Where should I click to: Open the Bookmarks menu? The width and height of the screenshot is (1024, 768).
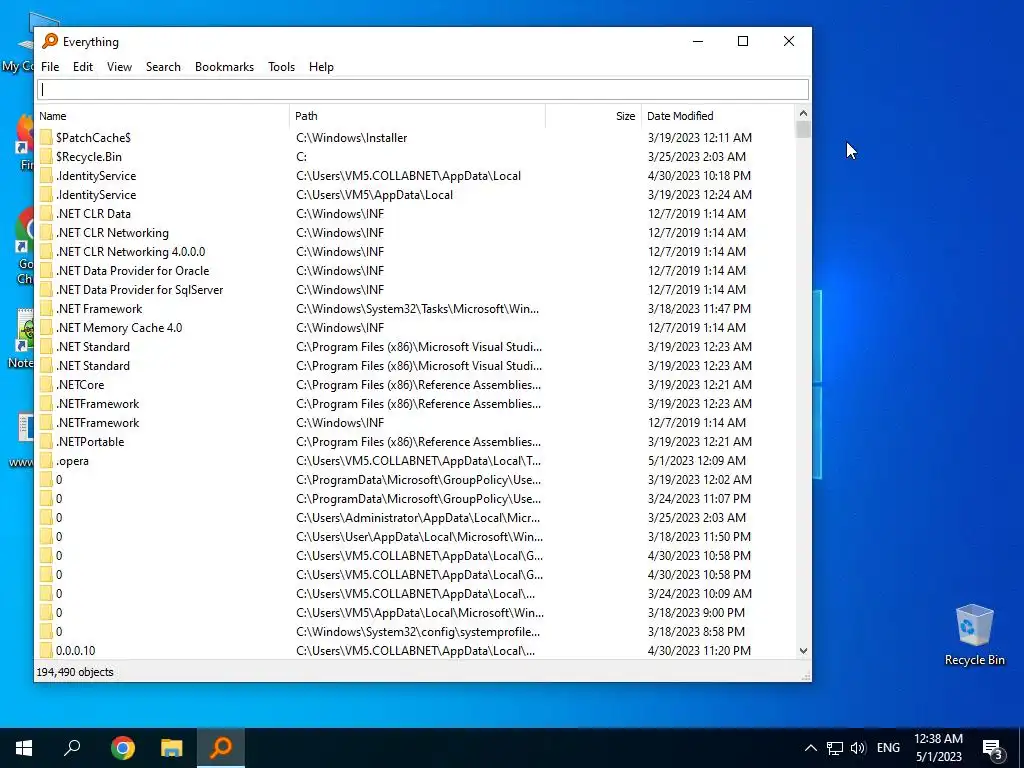[x=224, y=67]
